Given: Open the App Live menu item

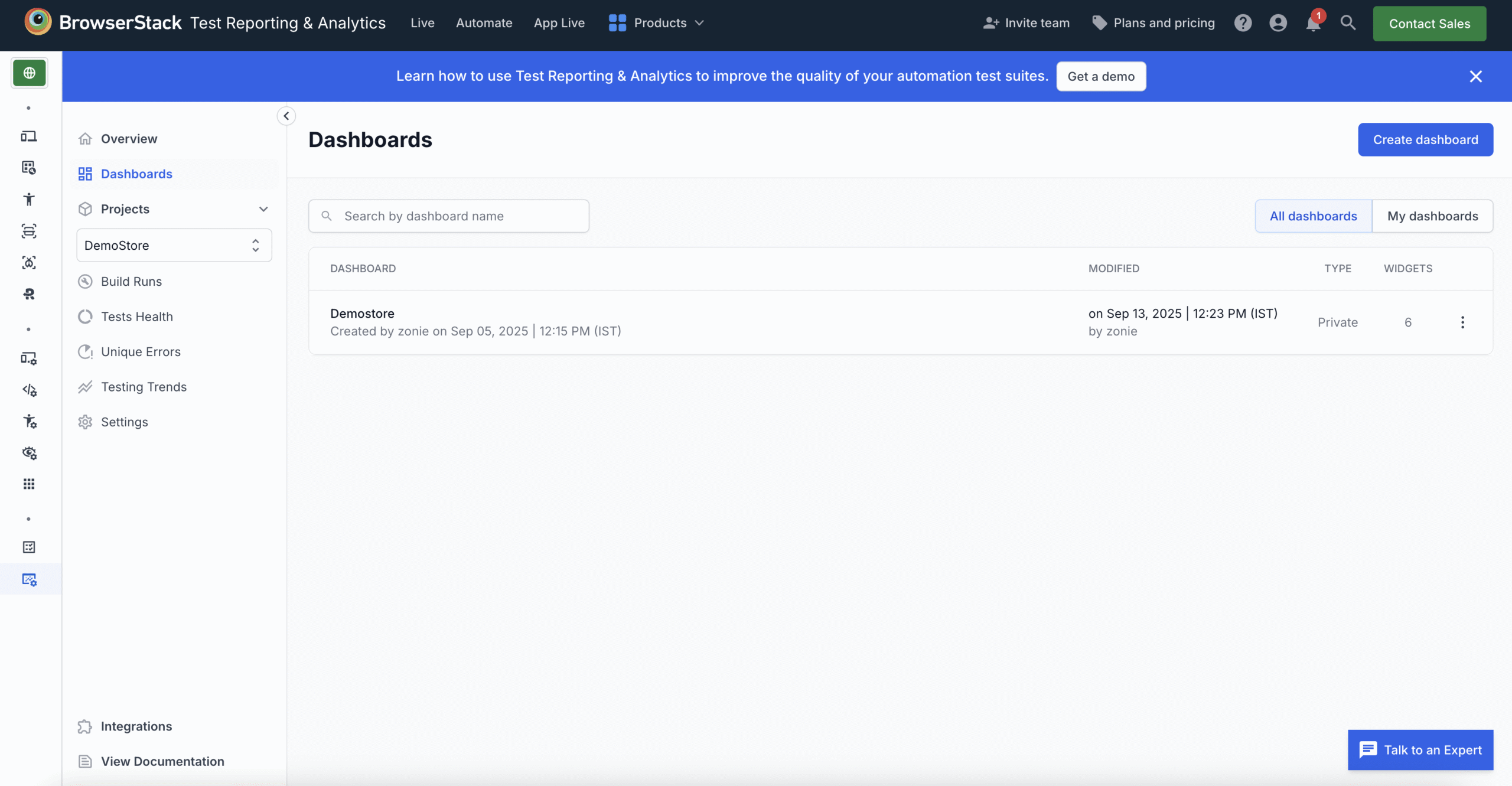Looking at the screenshot, I should pyautogui.click(x=559, y=23).
